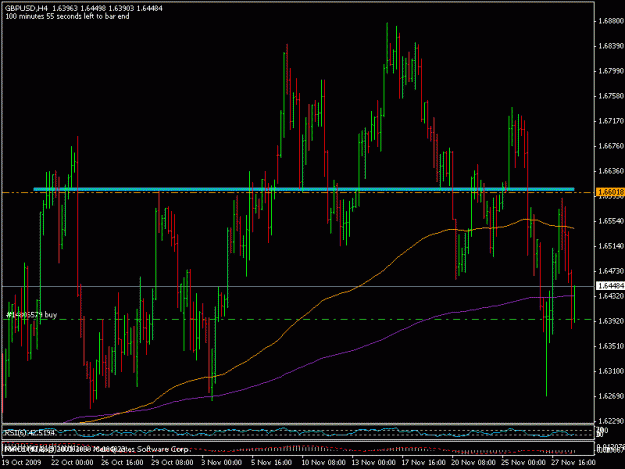The image size is (625, 469).
Task: Click the 1.64730 price scale label
Action: coord(611,271)
